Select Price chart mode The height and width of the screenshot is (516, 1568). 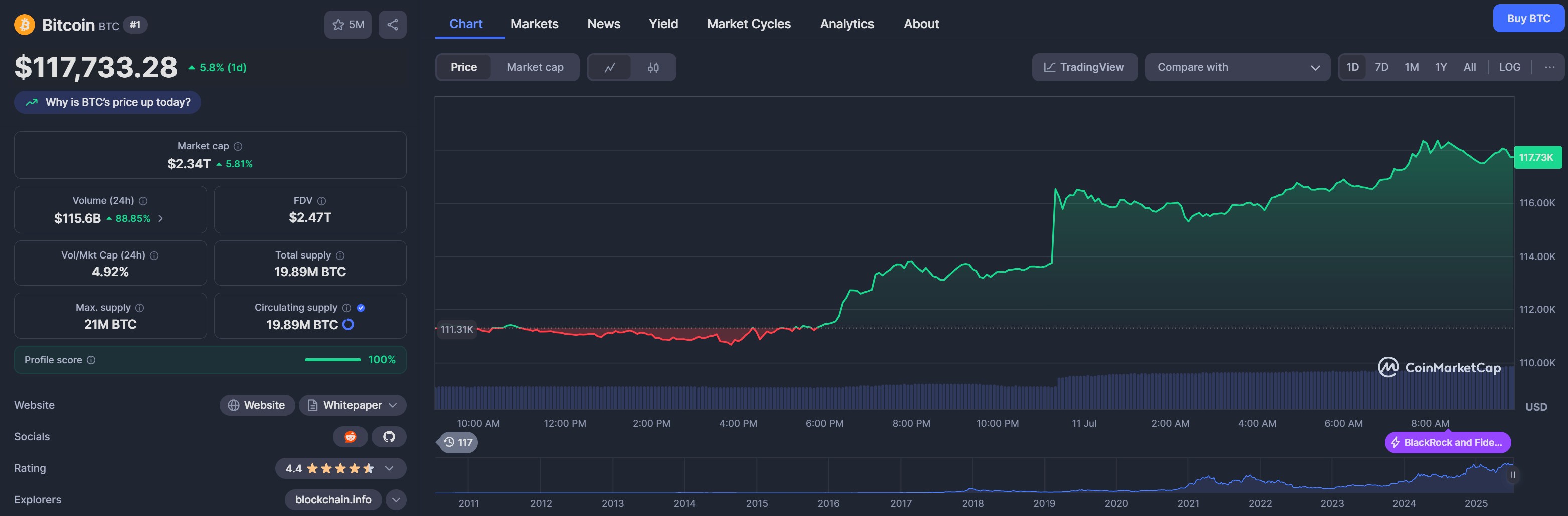(x=463, y=67)
